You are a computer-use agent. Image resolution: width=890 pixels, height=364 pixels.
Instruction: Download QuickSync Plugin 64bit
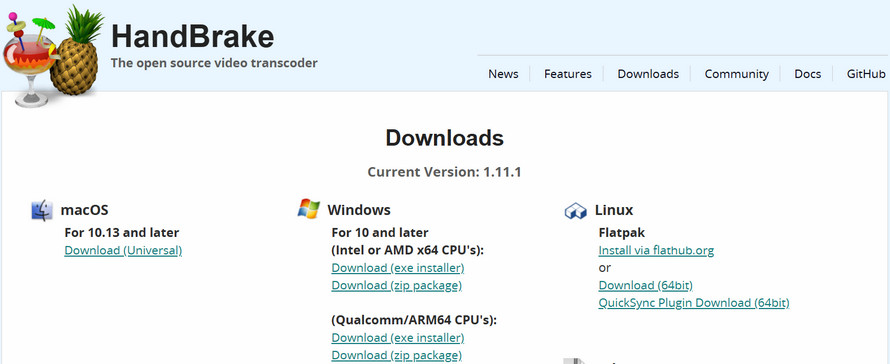[x=694, y=303]
